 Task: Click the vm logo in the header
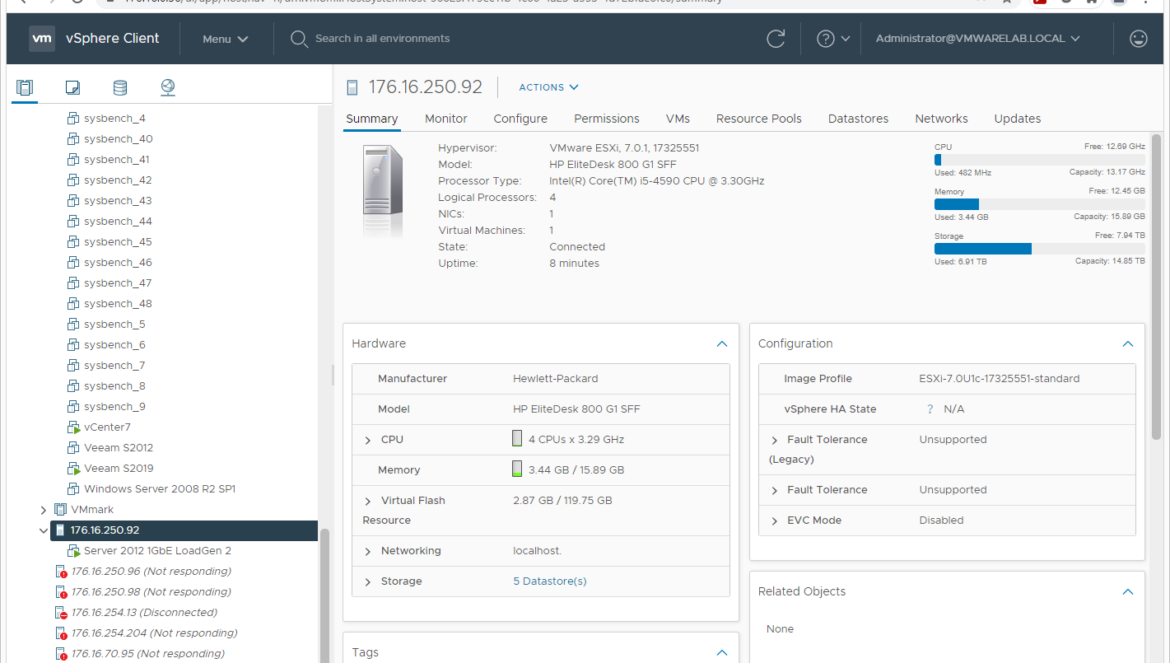pos(42,38)
